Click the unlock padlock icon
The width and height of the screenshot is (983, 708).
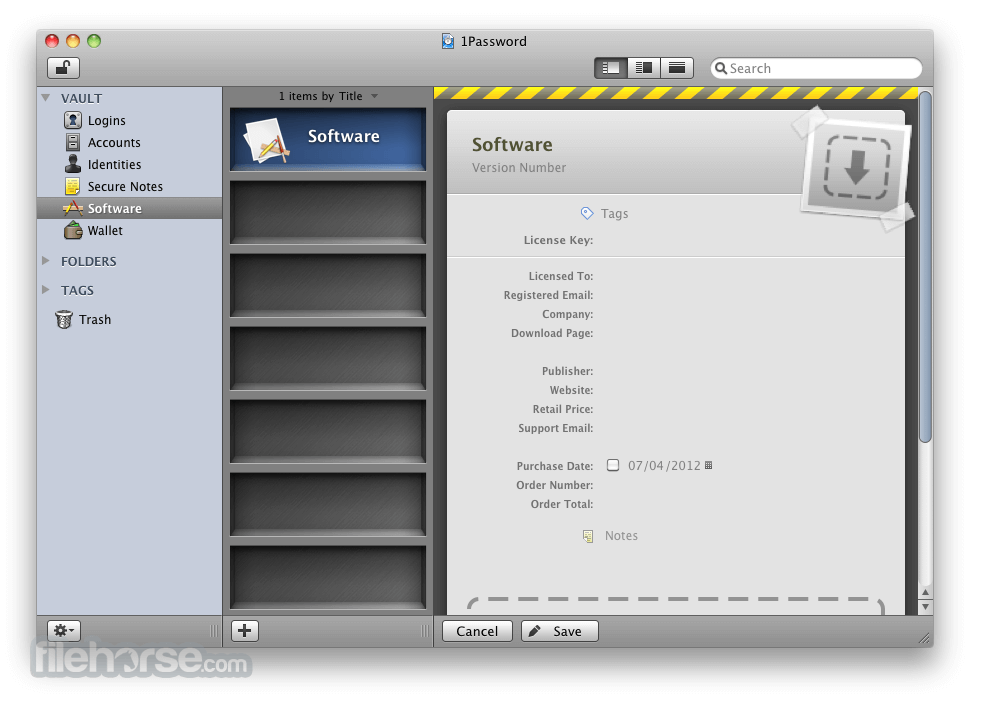(63, 68)
